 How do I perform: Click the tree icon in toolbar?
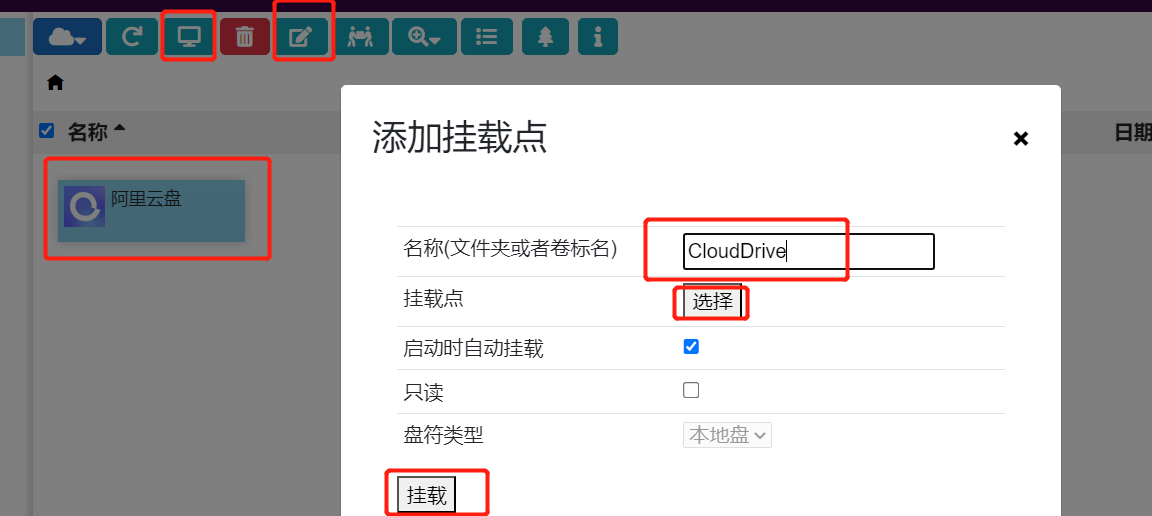(545, 37)
